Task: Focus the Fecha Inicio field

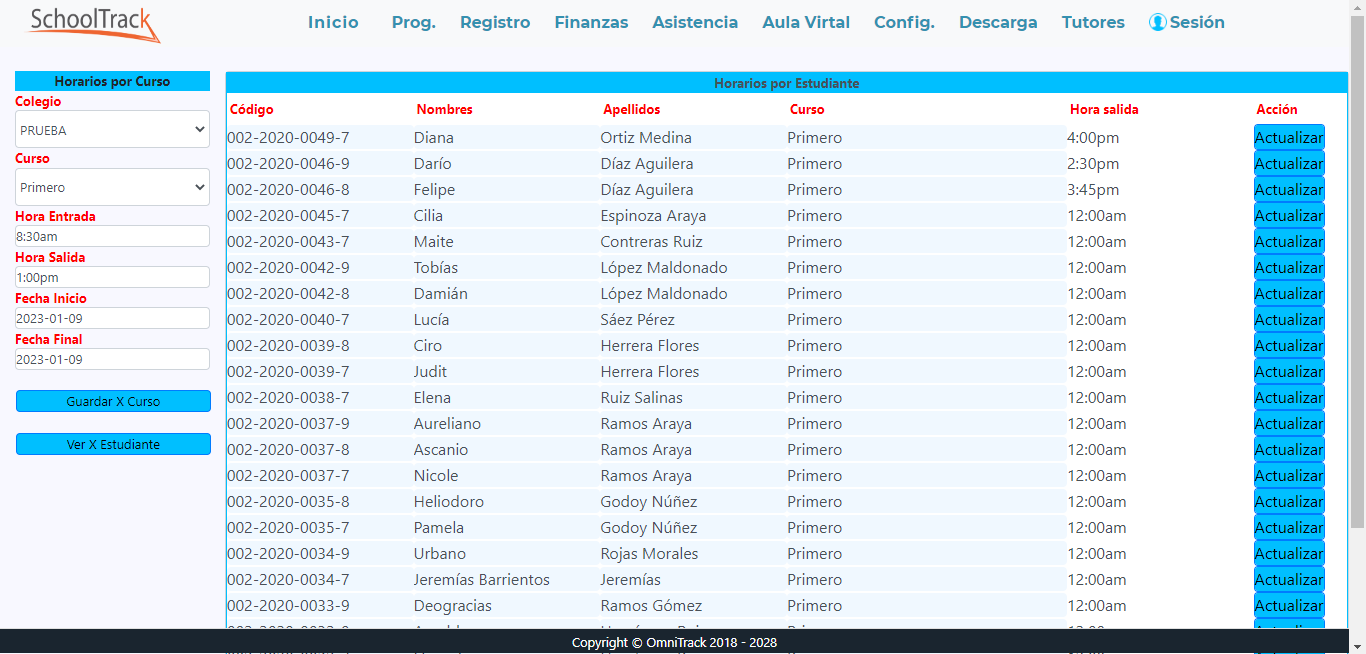Action: pos(112,318)
